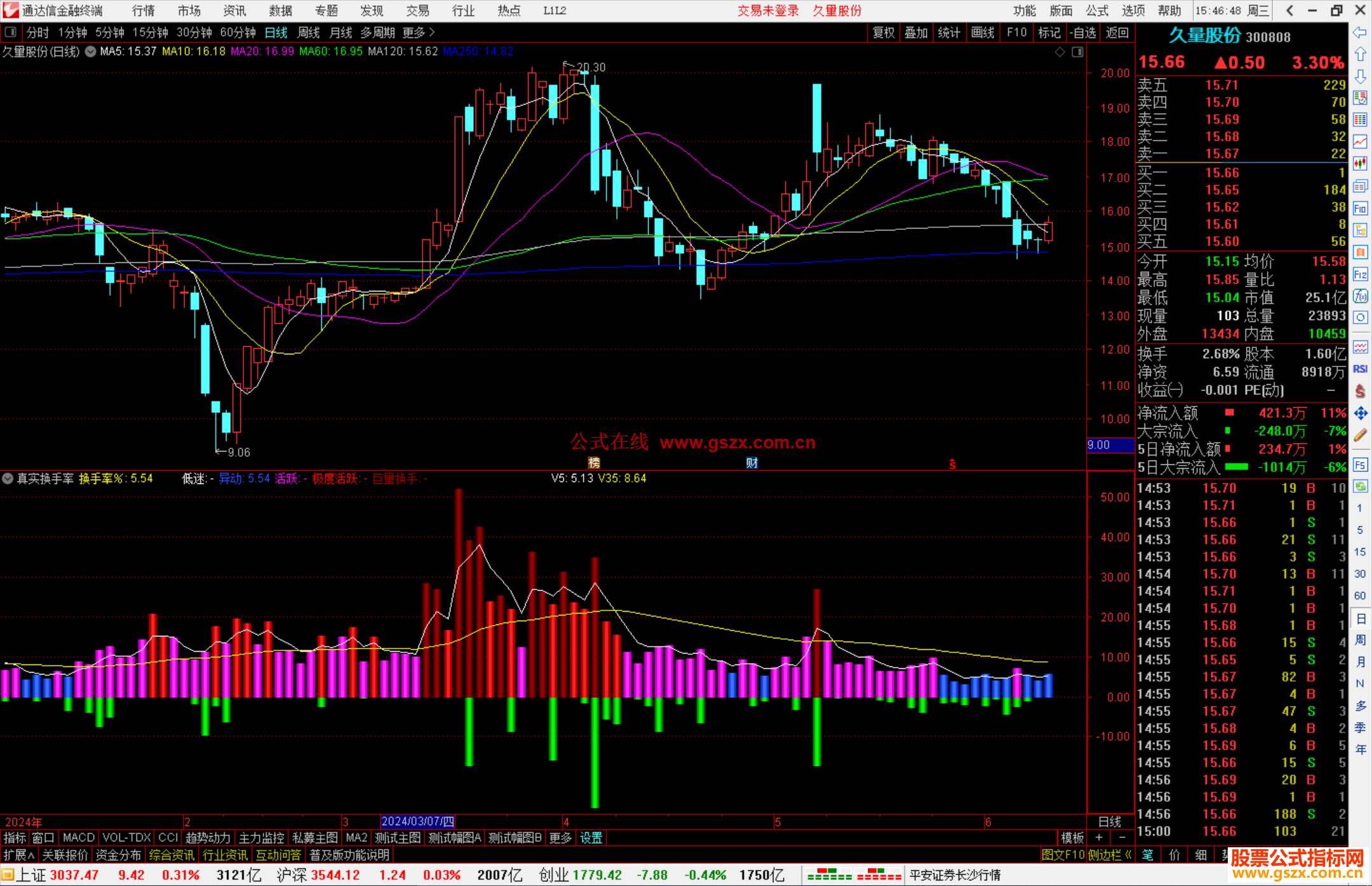The height and width of the screenshot is (886, 1372).
Task: Click the F10 icon in right sidebar
Action: click(1360, 208)
